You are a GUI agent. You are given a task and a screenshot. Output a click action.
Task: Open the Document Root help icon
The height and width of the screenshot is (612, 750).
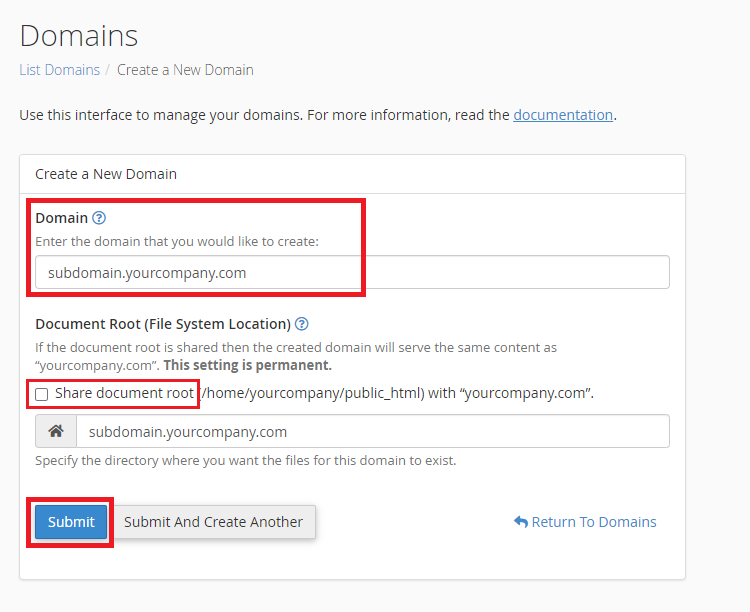[x=302, y=324]
